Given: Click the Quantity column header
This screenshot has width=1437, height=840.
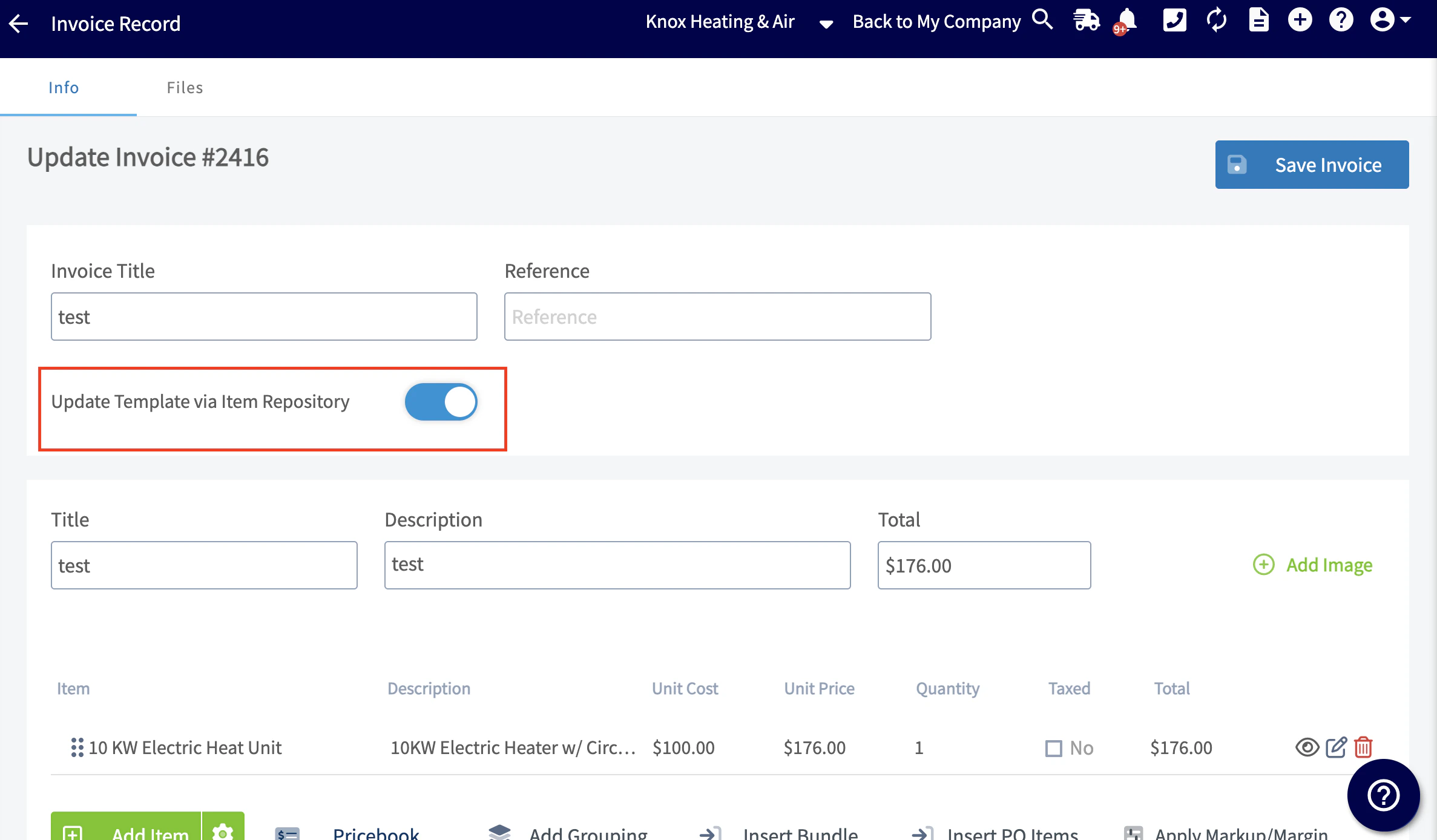Looking at the screenshot, I should [x=947, y=689].
